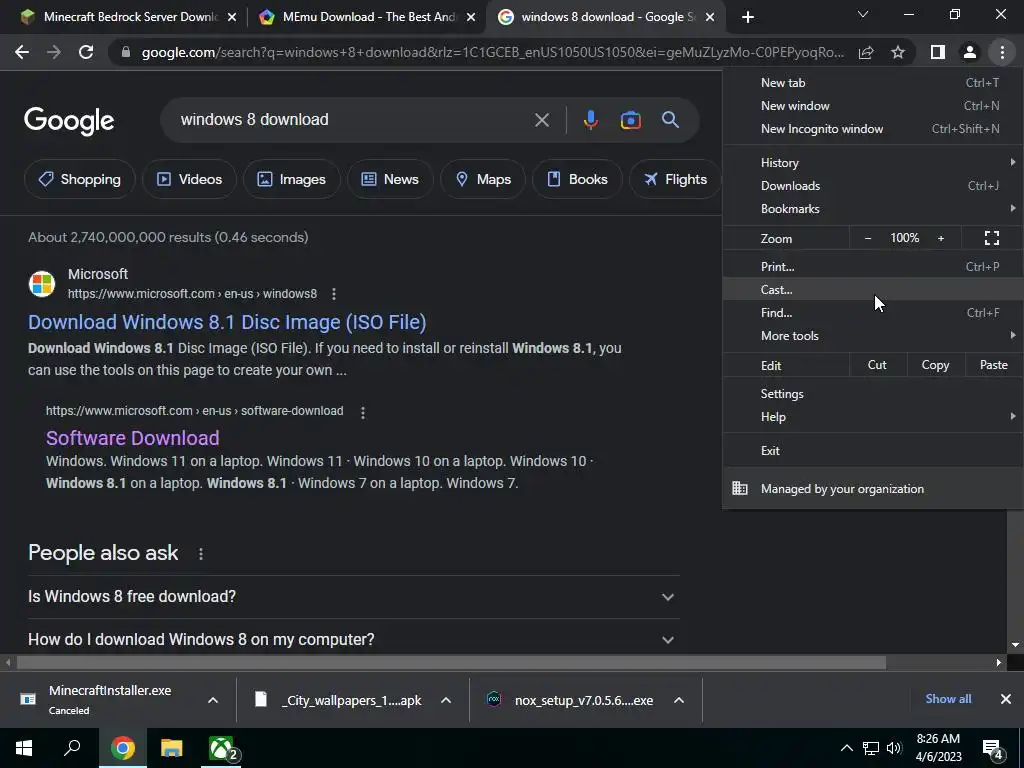The height and width of the screenshot is (768, 1024).
Task: Enter fullscreen mode from Zoom row
Action: click(x=991, y=238)
